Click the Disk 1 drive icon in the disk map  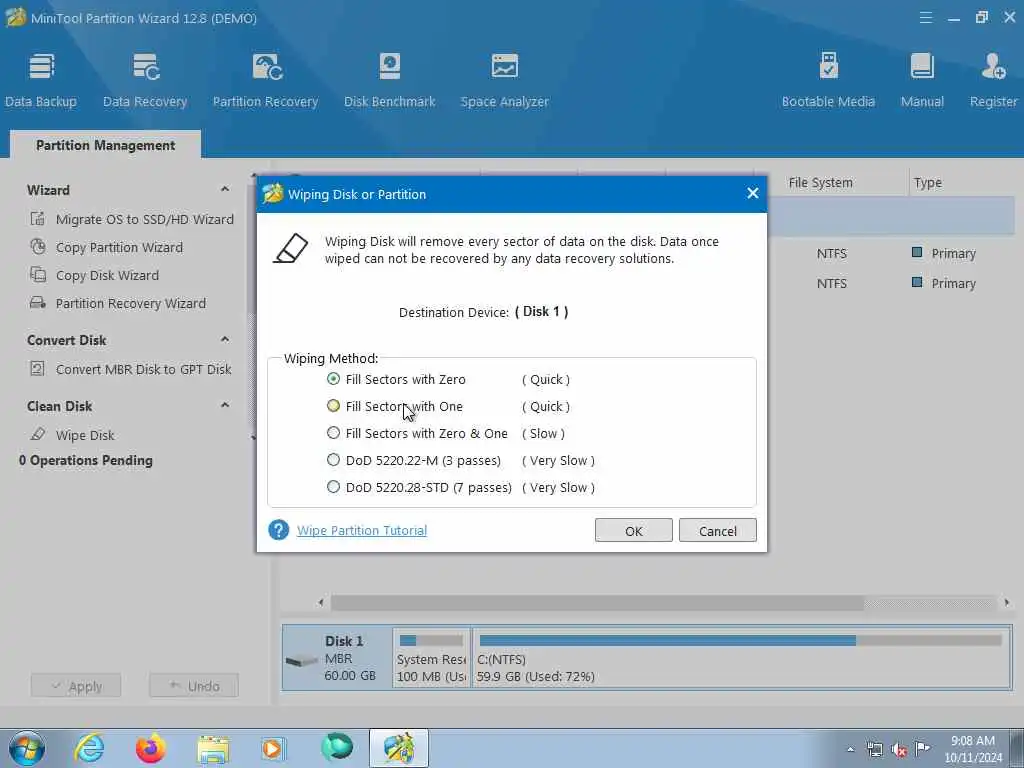301,661
